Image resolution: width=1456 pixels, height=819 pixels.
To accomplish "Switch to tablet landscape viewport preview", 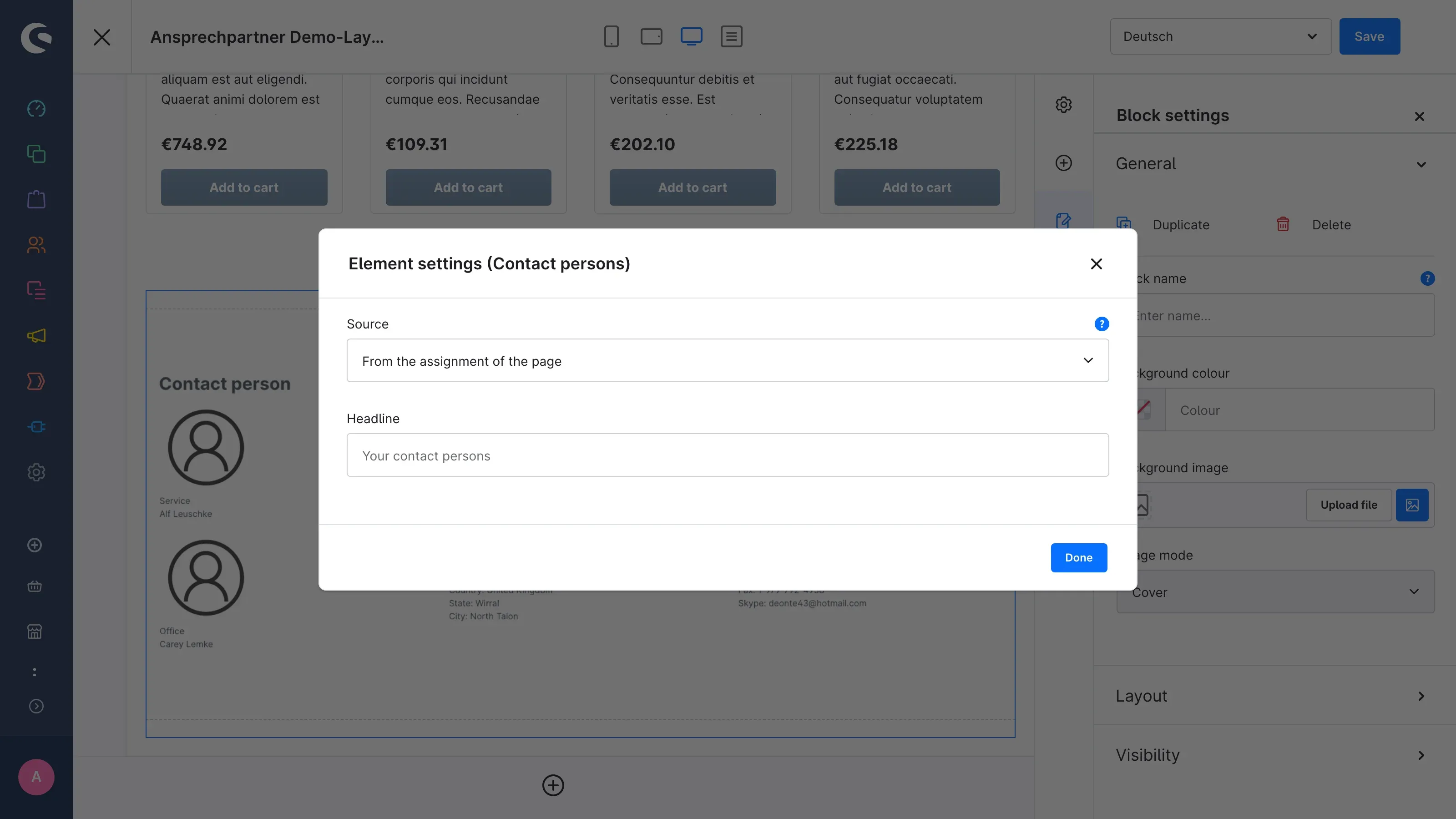I will (x=651, y=37).
